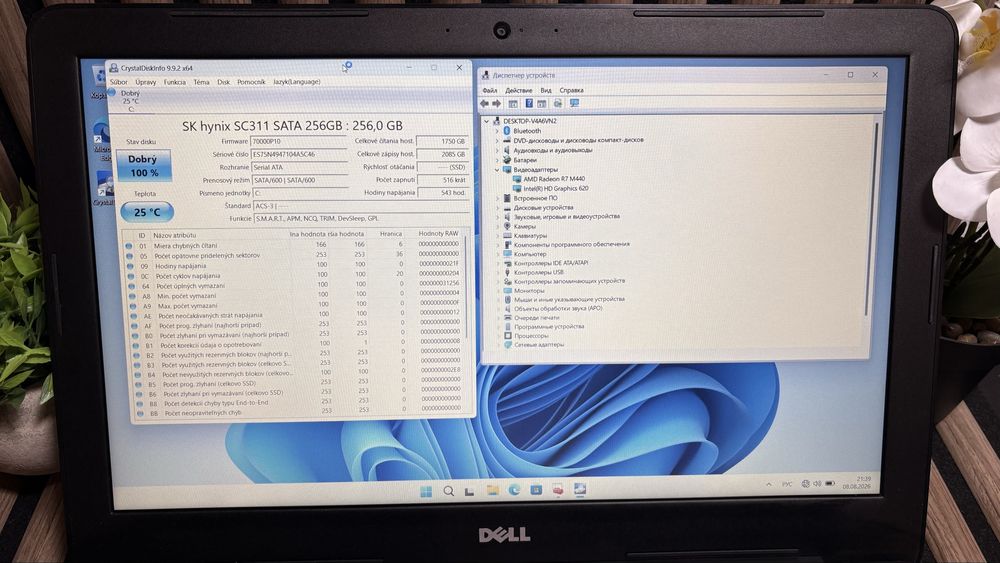The image size is (1000, 563).
Task: Click the AMD Radeon R7 M440 adapter icon
Action: point(517,179)
